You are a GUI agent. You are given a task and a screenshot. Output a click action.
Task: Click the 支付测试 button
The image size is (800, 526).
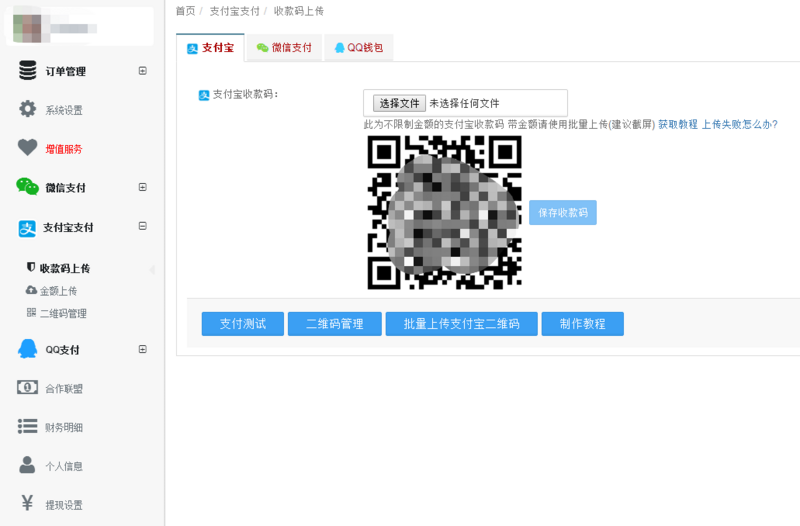[243, 323]
